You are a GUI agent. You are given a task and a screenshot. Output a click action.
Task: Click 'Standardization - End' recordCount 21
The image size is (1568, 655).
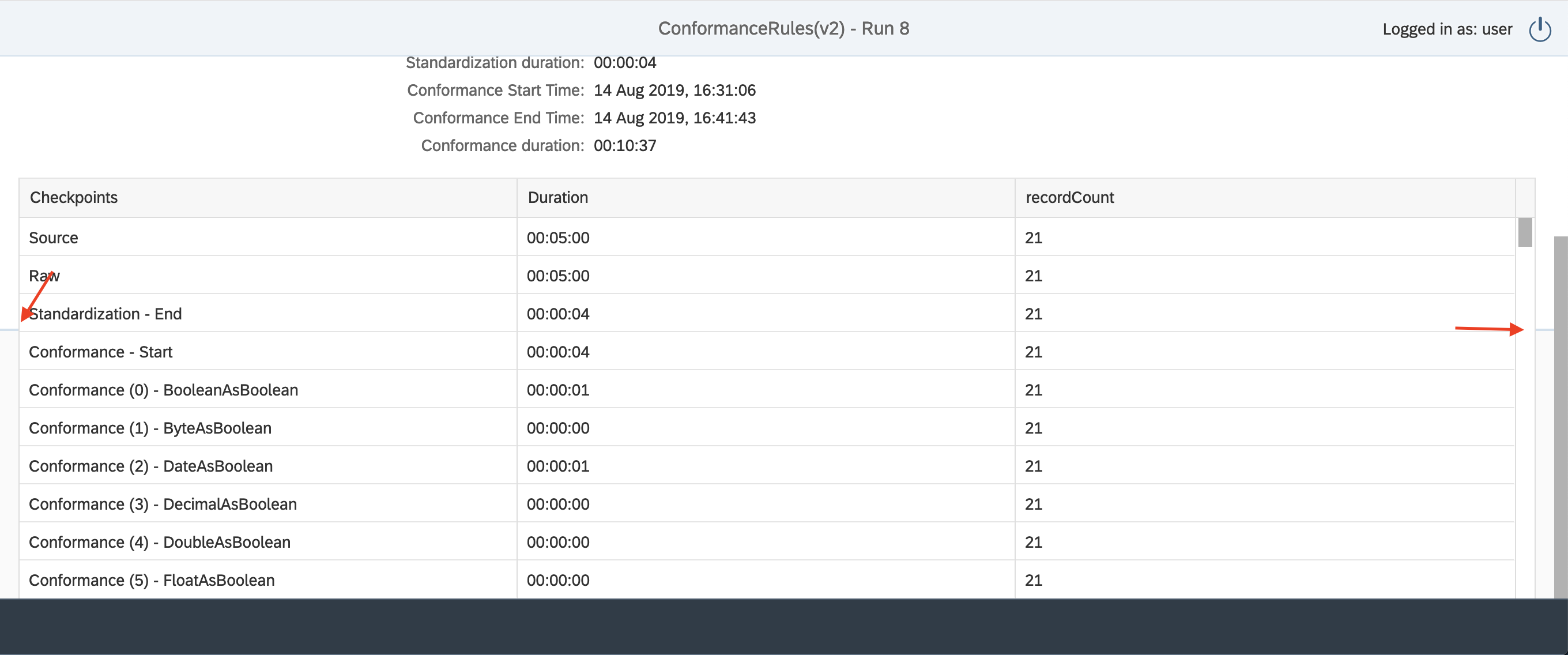pyautogui.click(x=1034, y=314)
